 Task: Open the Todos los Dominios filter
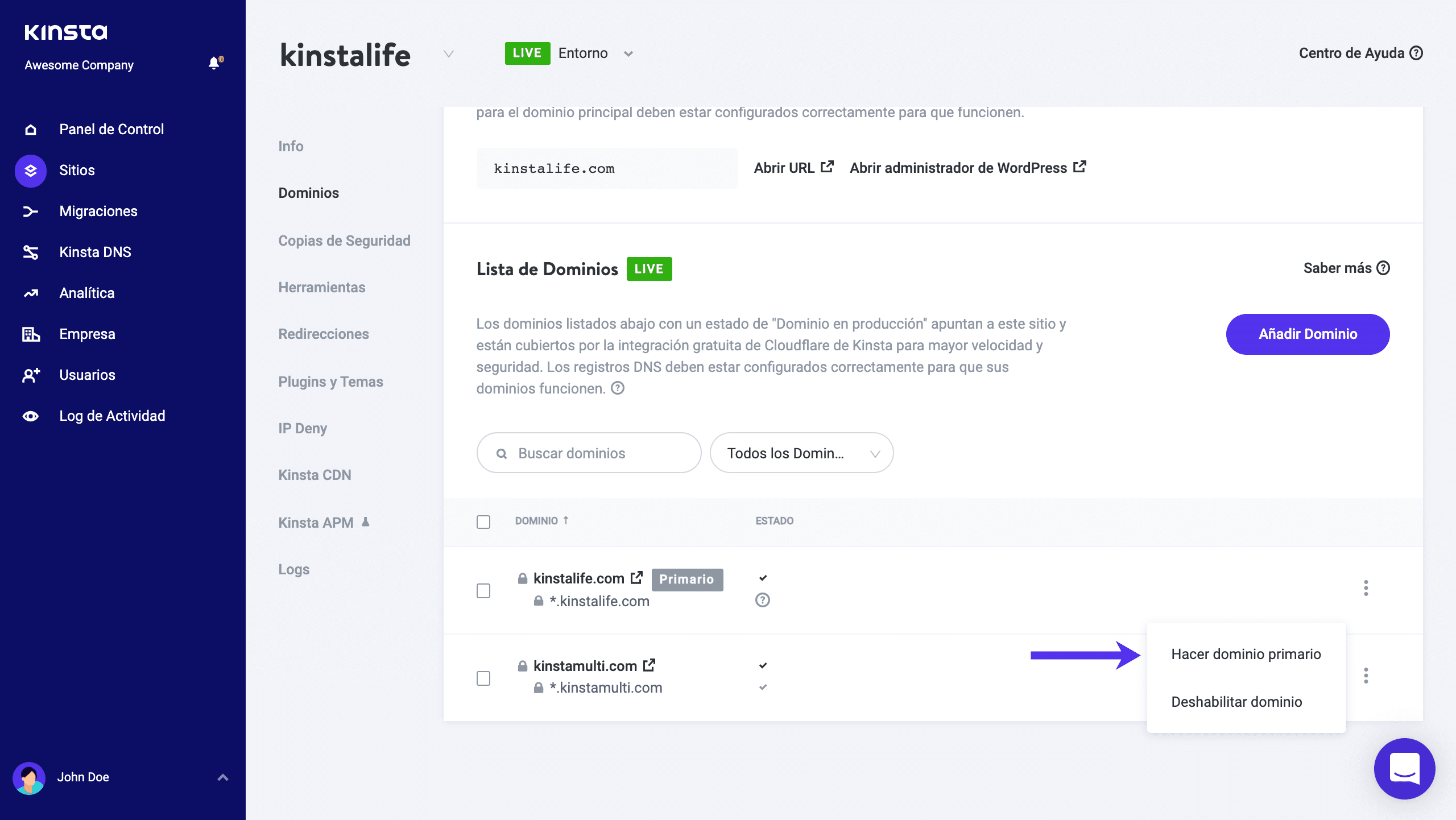click(x=801, y=453)
